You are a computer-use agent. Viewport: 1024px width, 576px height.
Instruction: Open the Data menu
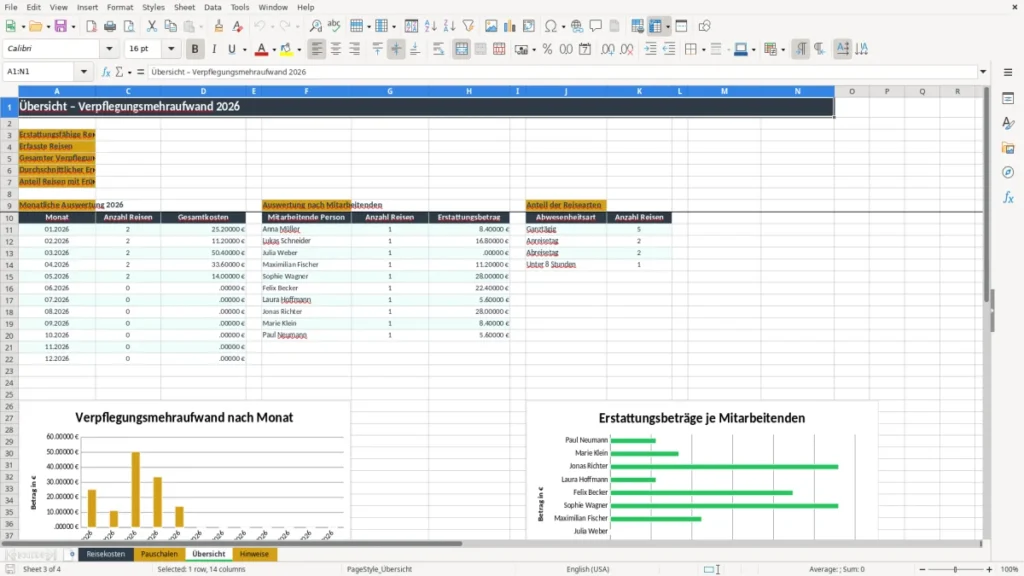click(212, 7)
